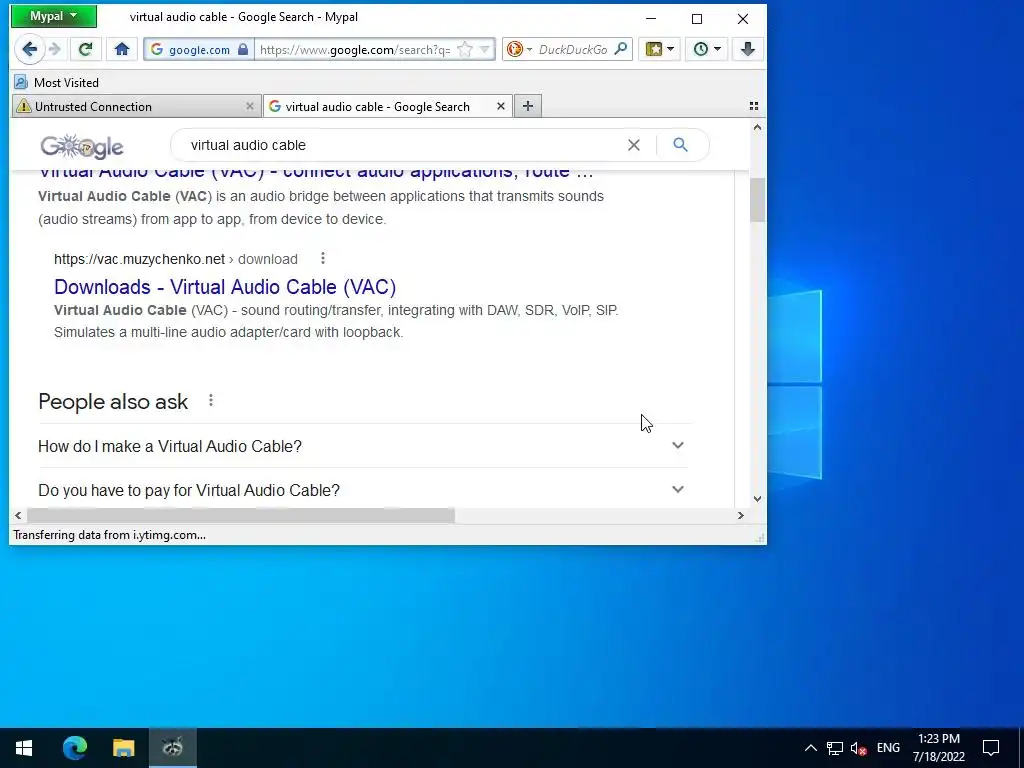Screen dimensions: 1024x768
Task: Show all tabs grid icon
Action: (x=754, y=106)
